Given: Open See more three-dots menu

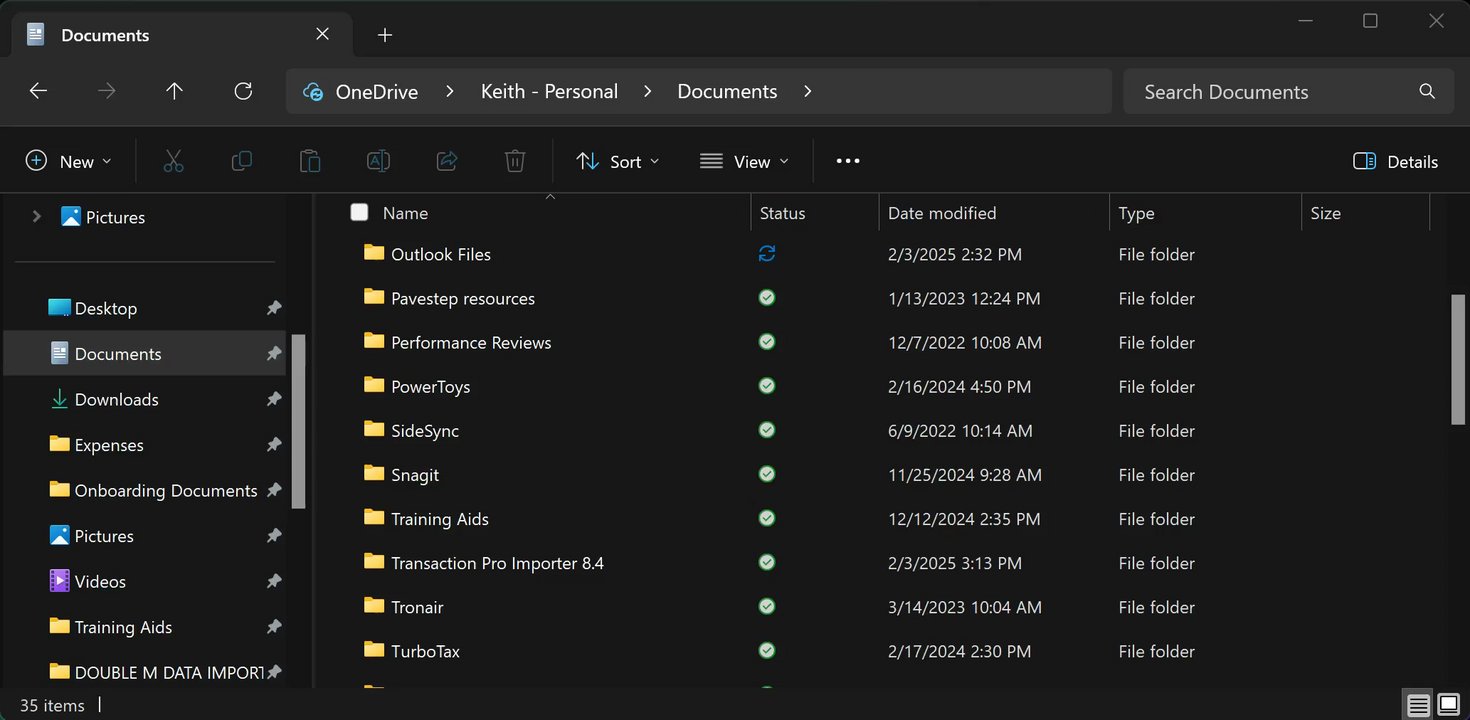Looking at the screenshot, I should click(x=848, y=161).
